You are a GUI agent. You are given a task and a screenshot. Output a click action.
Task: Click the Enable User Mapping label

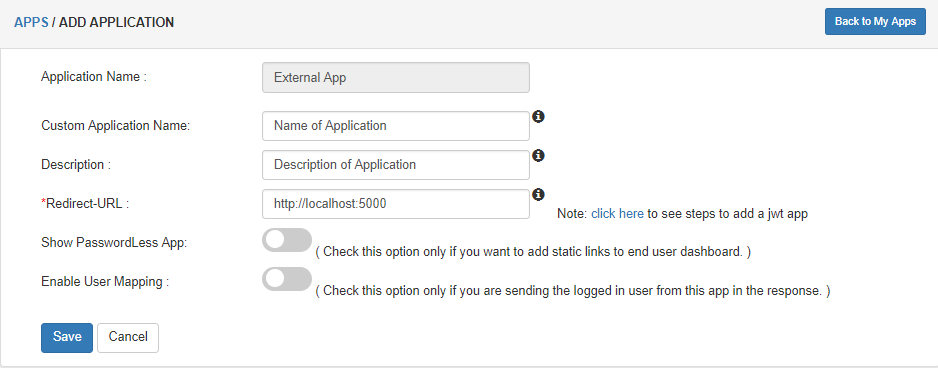pos(105,281)
